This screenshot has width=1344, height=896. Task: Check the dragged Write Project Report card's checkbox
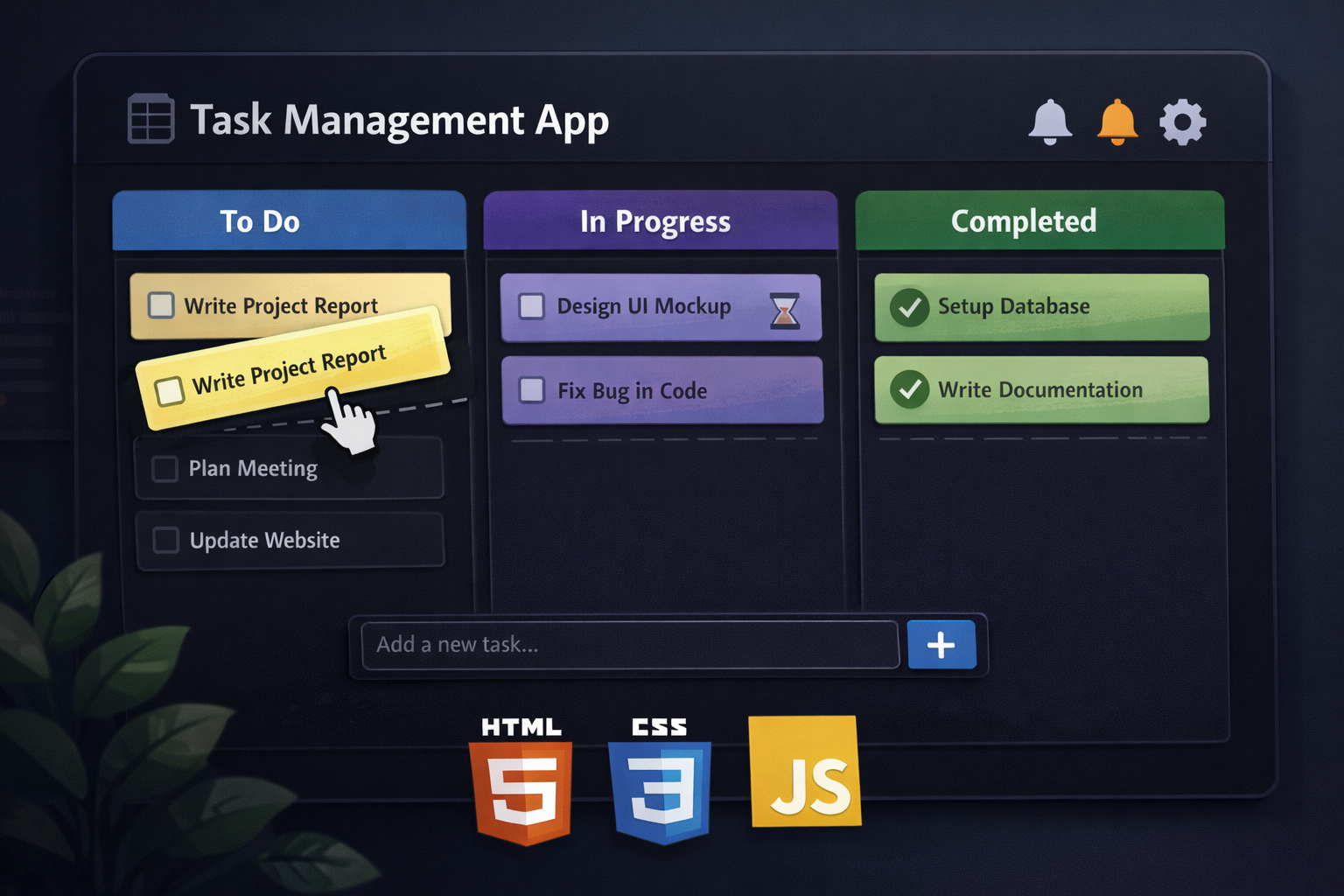tap(170, 390)
